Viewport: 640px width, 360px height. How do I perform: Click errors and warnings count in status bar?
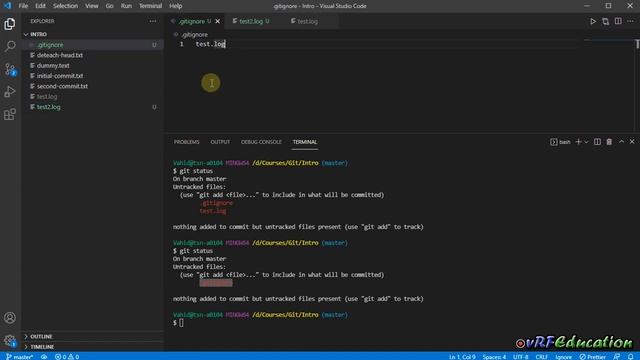[67, 357]
